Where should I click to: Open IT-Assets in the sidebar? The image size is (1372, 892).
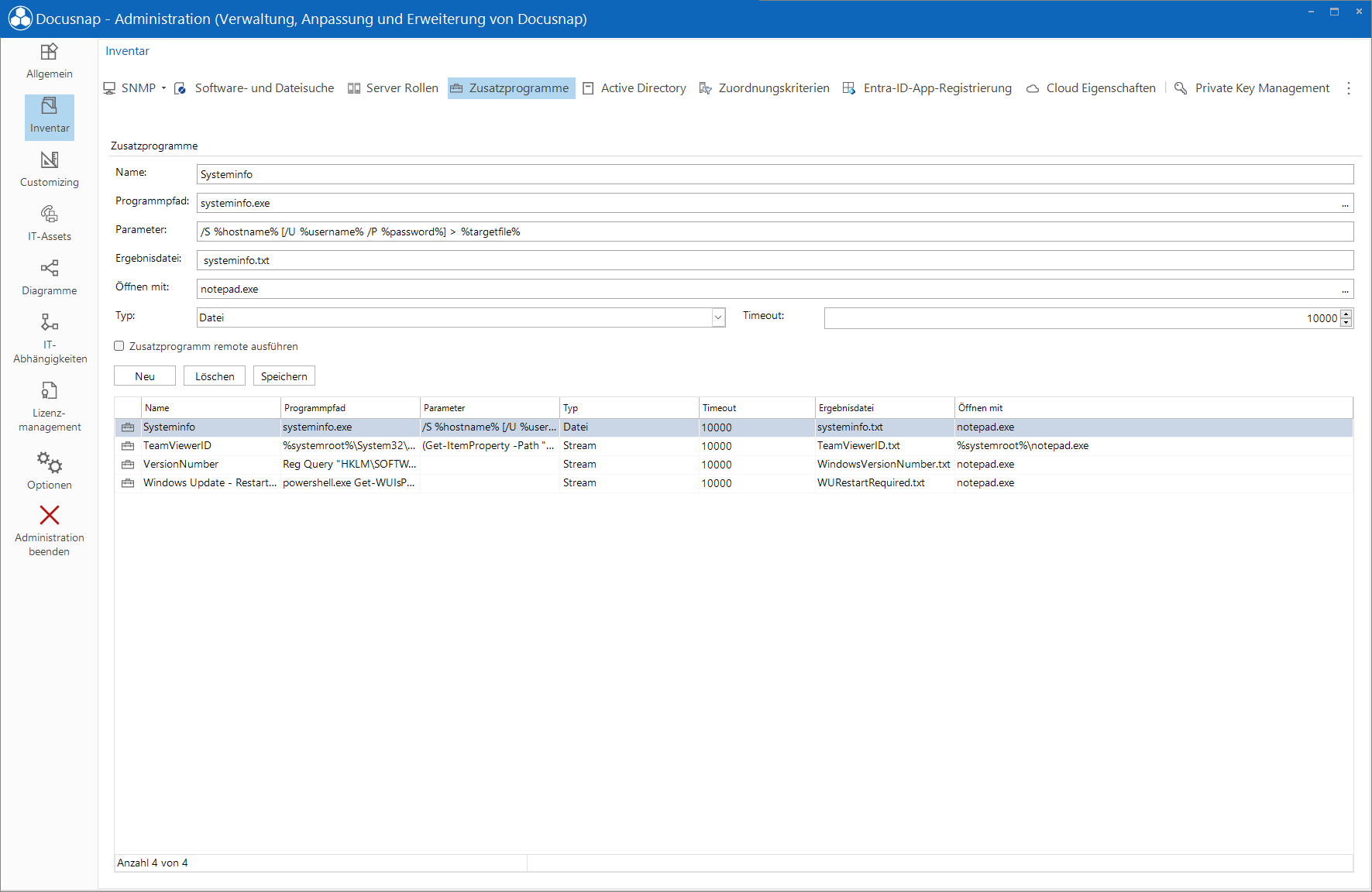tap(49, 224)
